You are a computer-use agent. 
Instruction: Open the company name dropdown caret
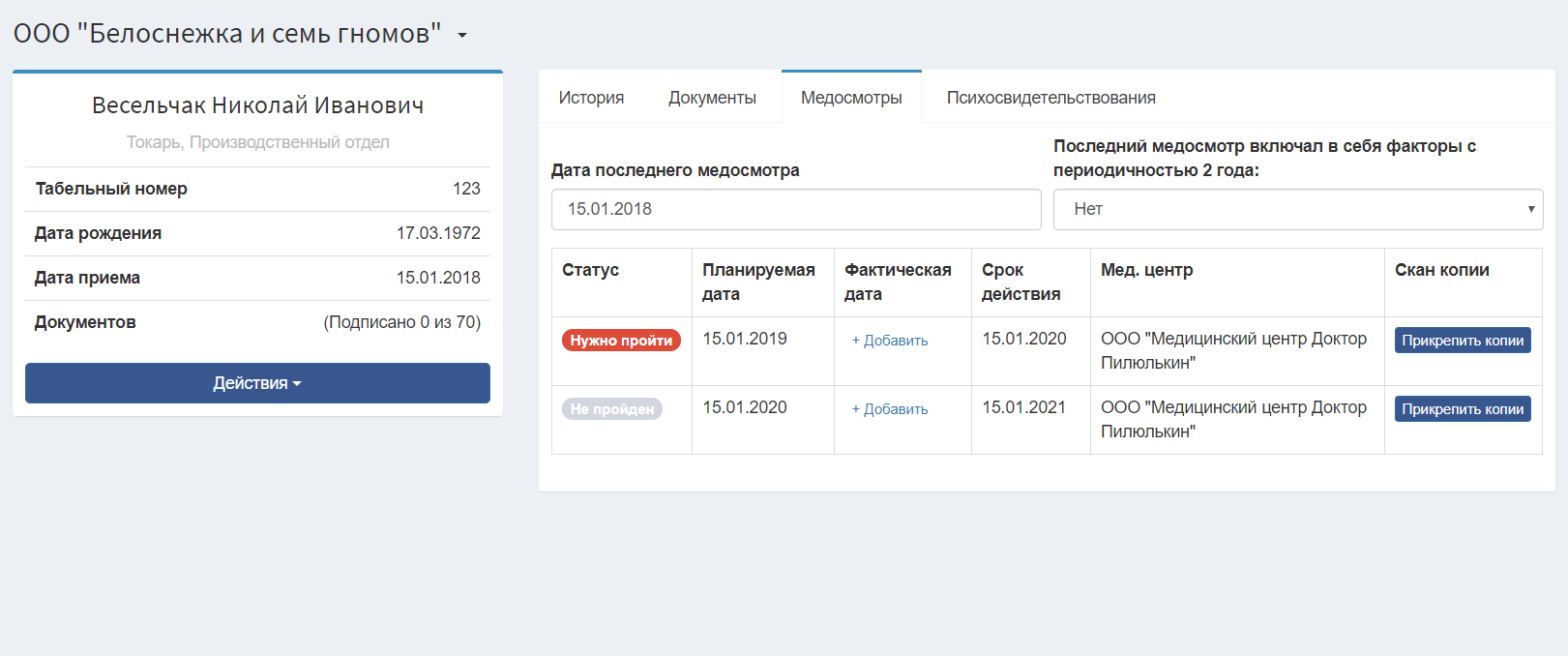coord(462,35)
